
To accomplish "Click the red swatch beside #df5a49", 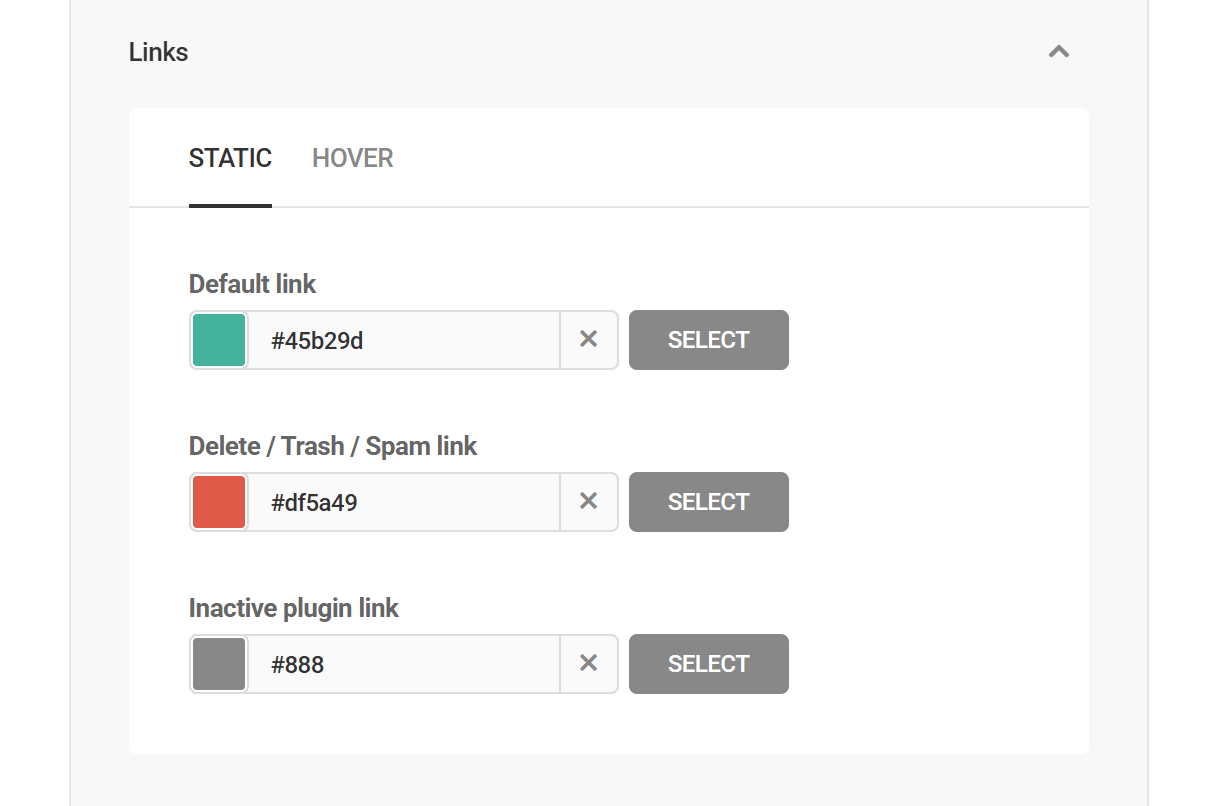I will pos(218,502).
